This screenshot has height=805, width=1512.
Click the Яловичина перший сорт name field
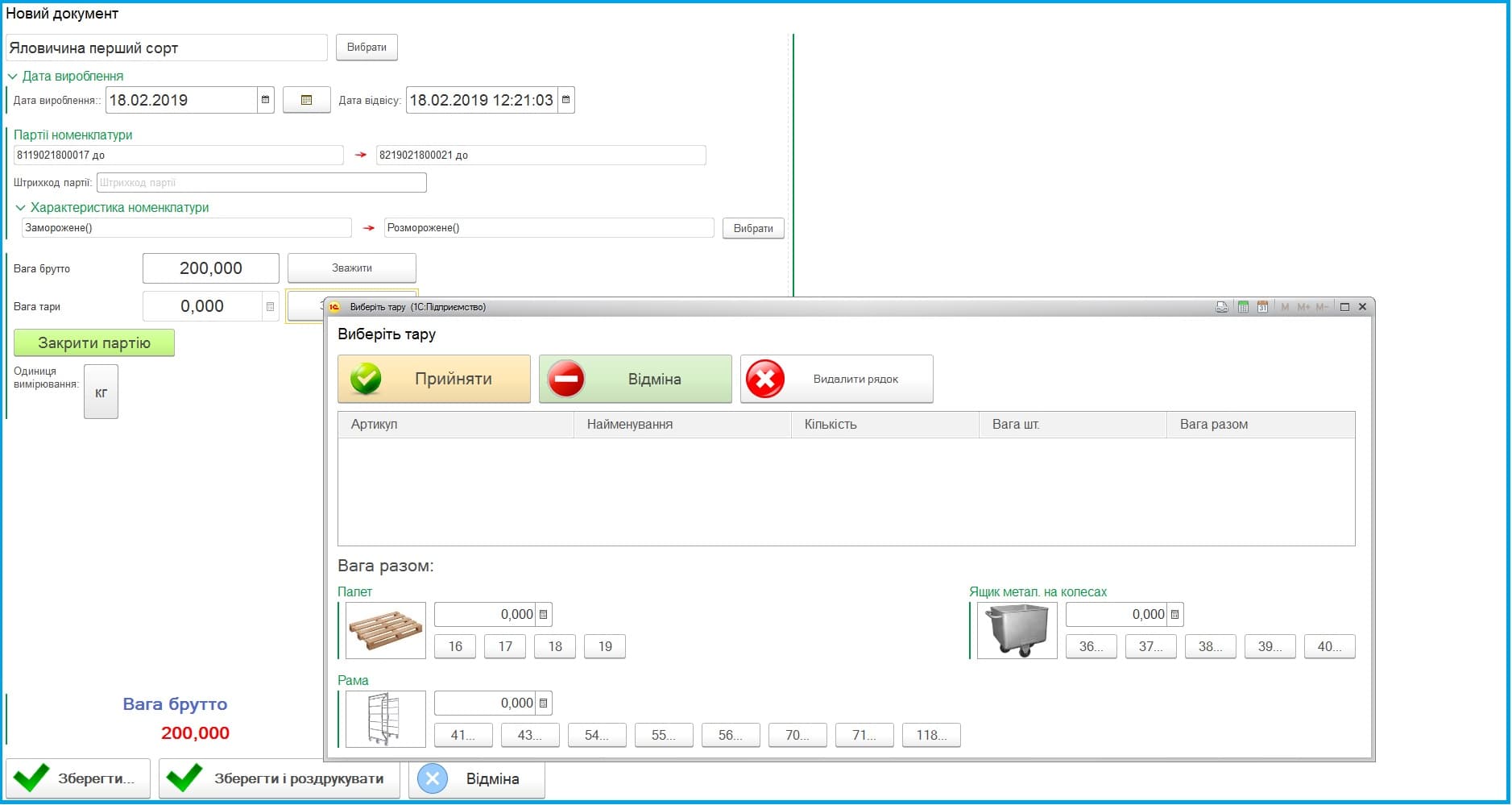[167, 48]
